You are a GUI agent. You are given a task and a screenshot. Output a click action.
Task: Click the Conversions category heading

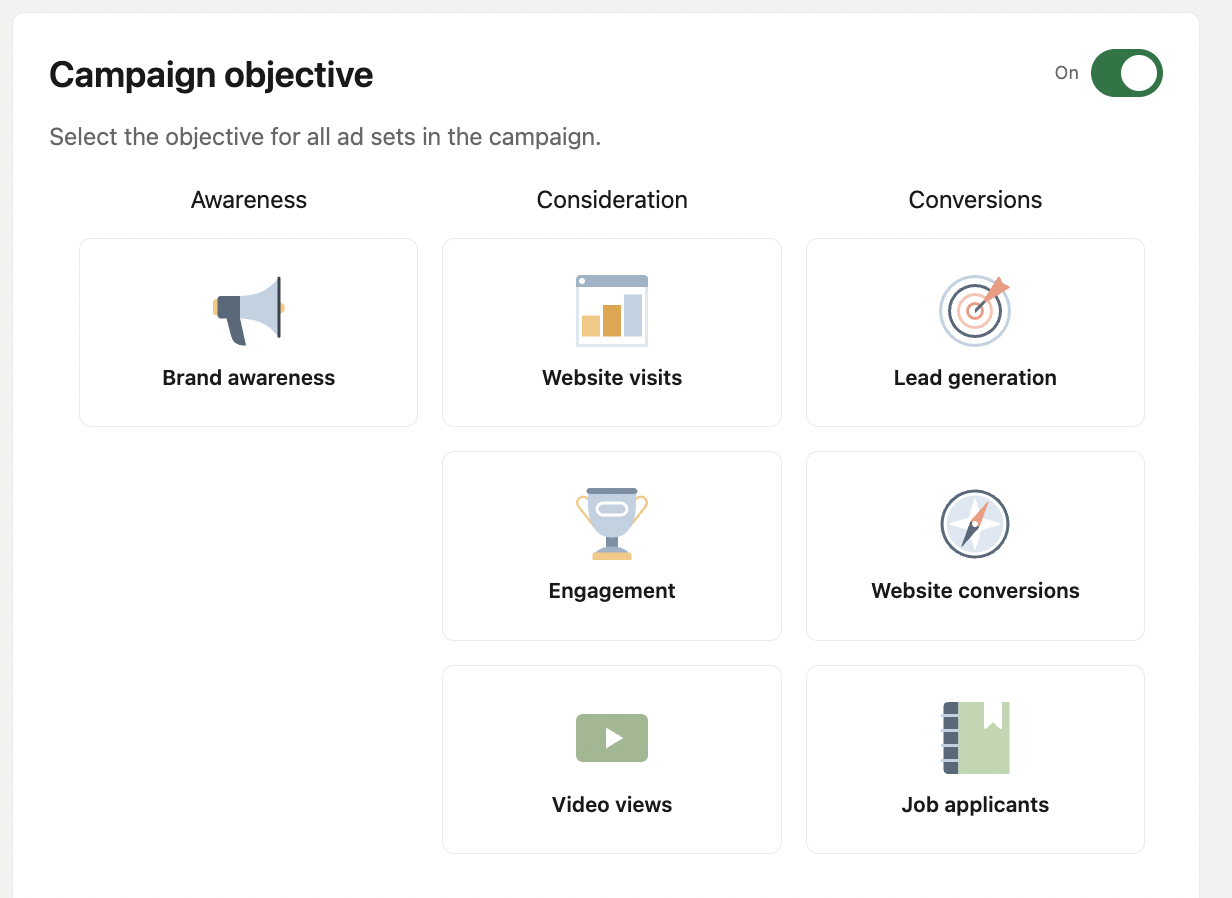(x=975, y=200)
